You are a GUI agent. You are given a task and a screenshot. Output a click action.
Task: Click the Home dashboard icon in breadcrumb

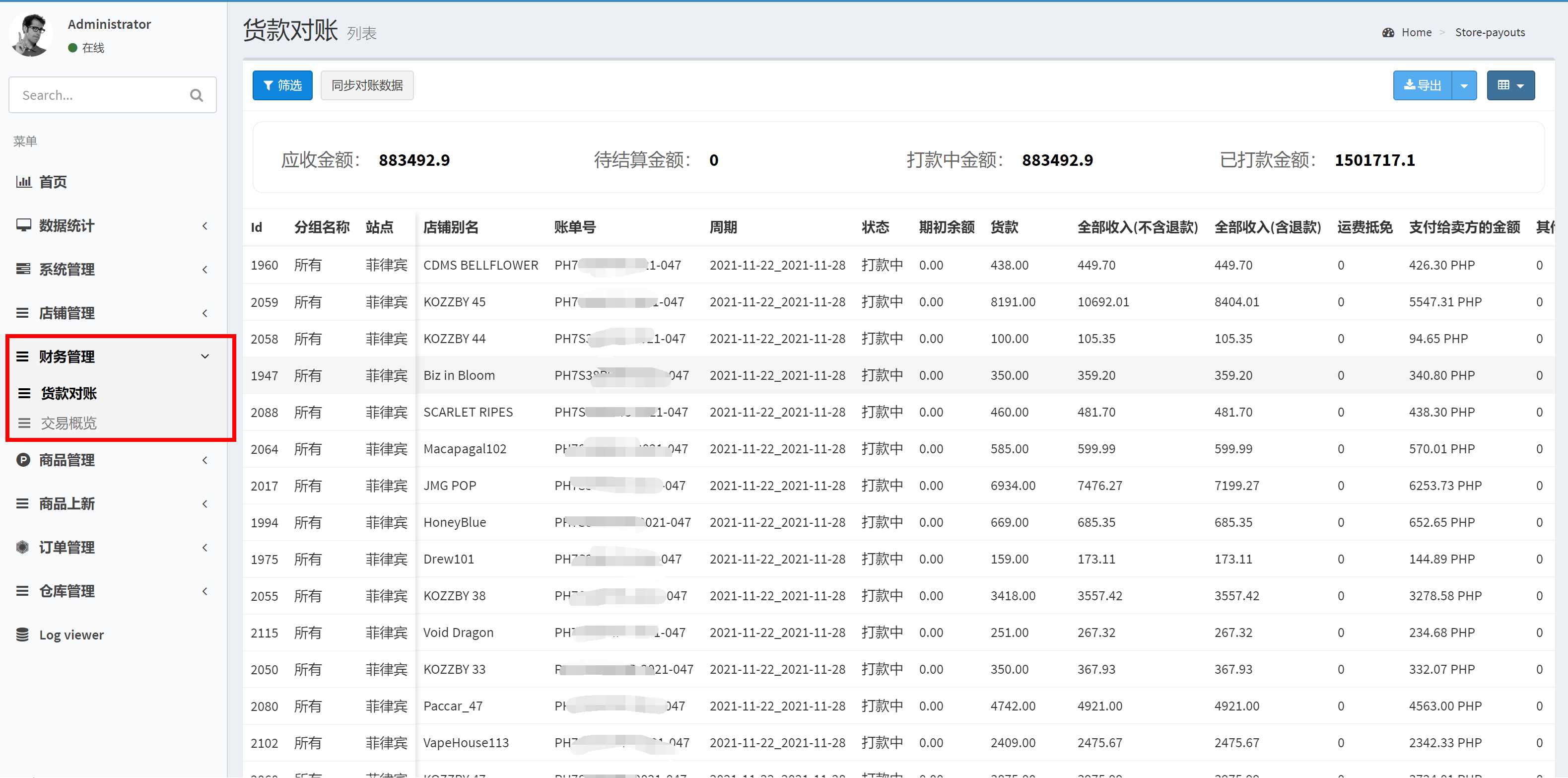1388,33
